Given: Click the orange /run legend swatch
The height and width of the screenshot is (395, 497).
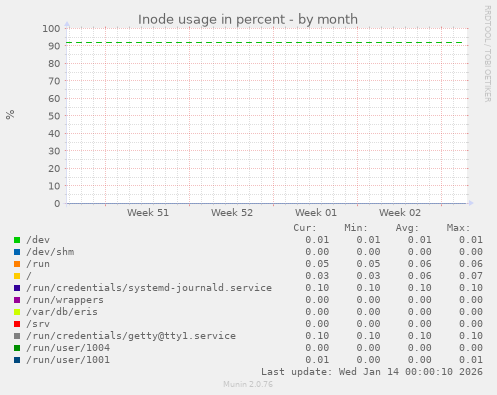Looking at the screenshot, I should pyautogui.click(x=17, y=264).
